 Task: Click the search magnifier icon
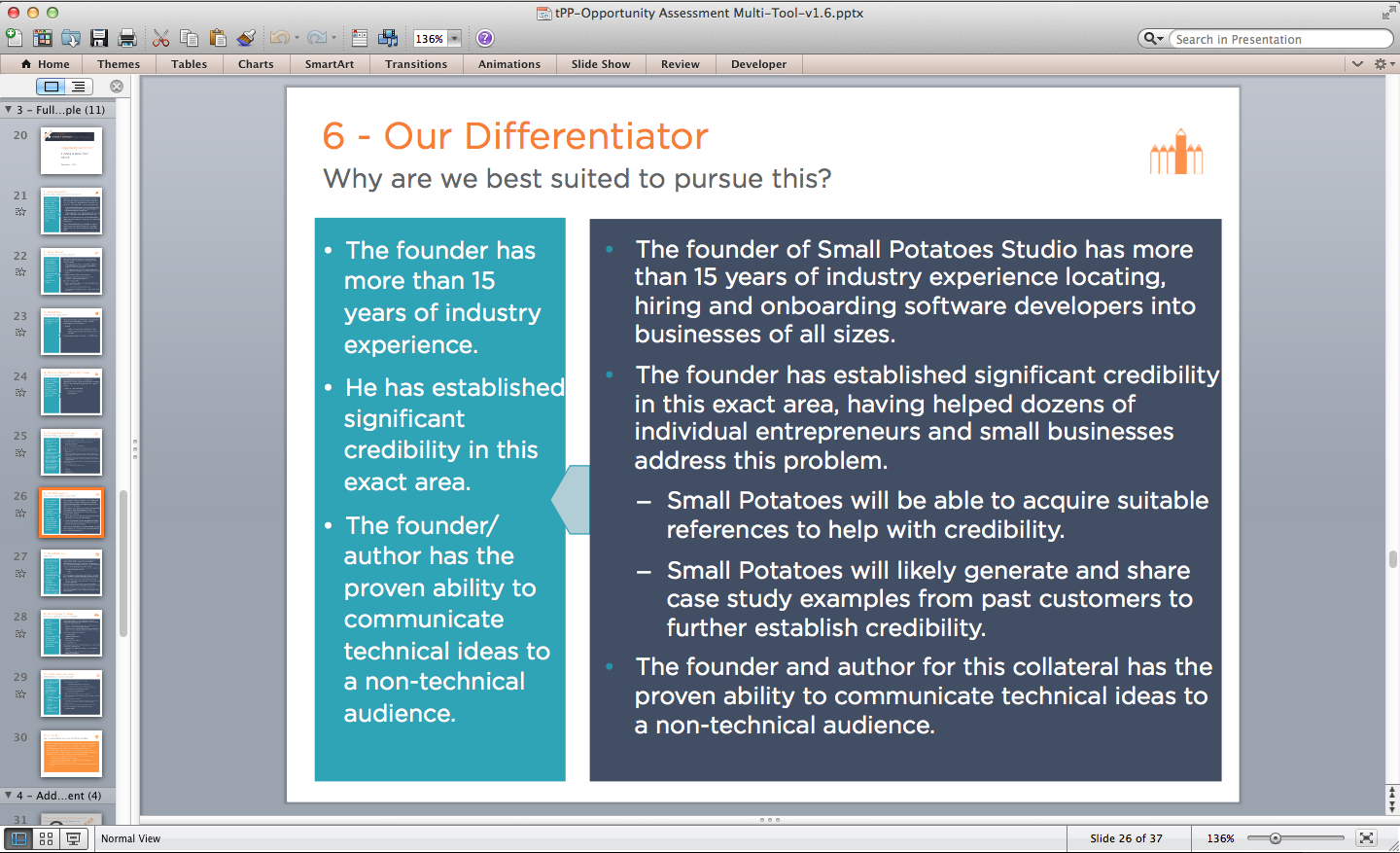pyautogui.click(x=1151, y=39)
